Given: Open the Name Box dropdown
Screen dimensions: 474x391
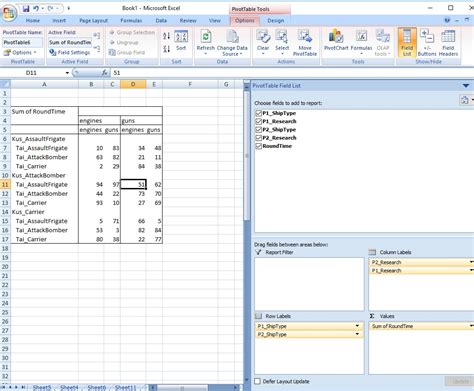Looking at the screenshot, I should pyautogui.click(x=67, y=73).
